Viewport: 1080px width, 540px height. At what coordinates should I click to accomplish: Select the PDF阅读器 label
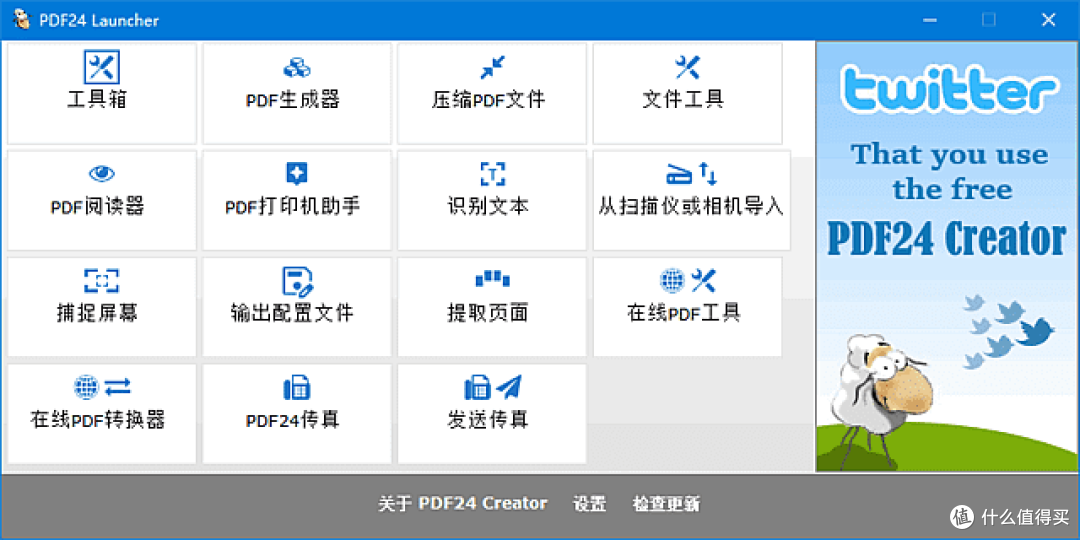click(98, 207)
